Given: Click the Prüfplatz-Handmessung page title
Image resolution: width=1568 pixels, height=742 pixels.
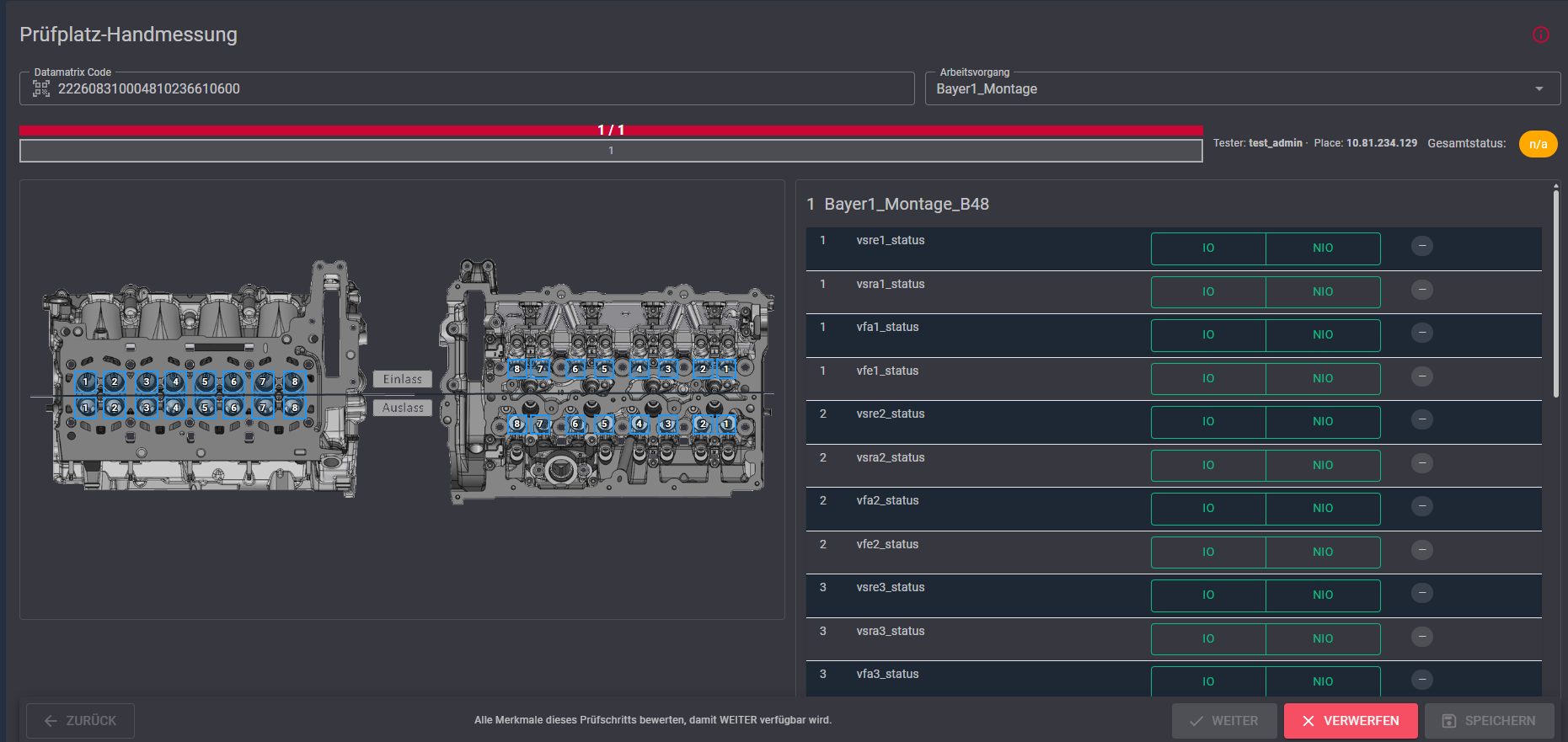Looking at the screenshot, I should [x=129, y=35].
